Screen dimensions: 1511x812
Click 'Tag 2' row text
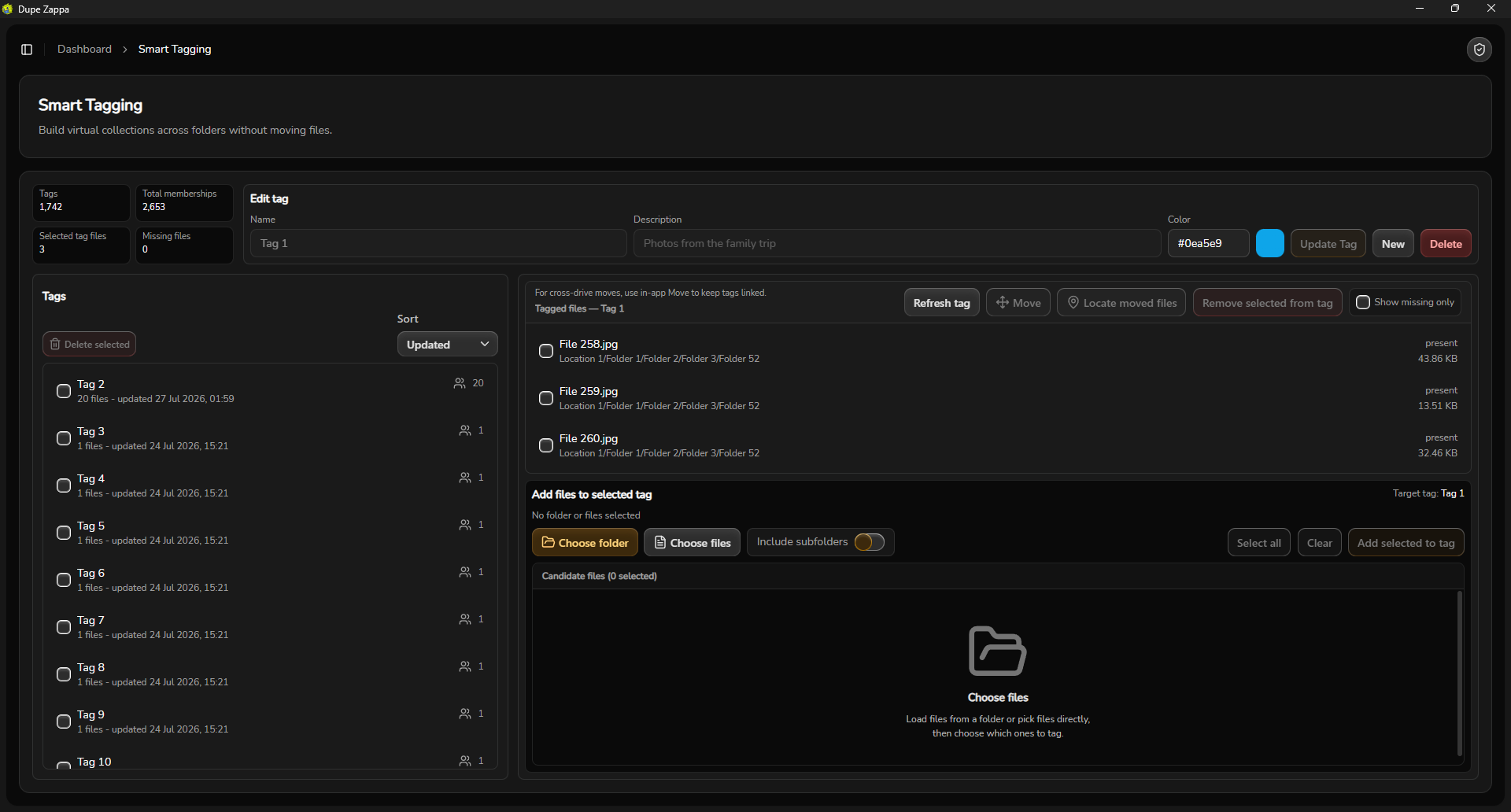point(91,384)
